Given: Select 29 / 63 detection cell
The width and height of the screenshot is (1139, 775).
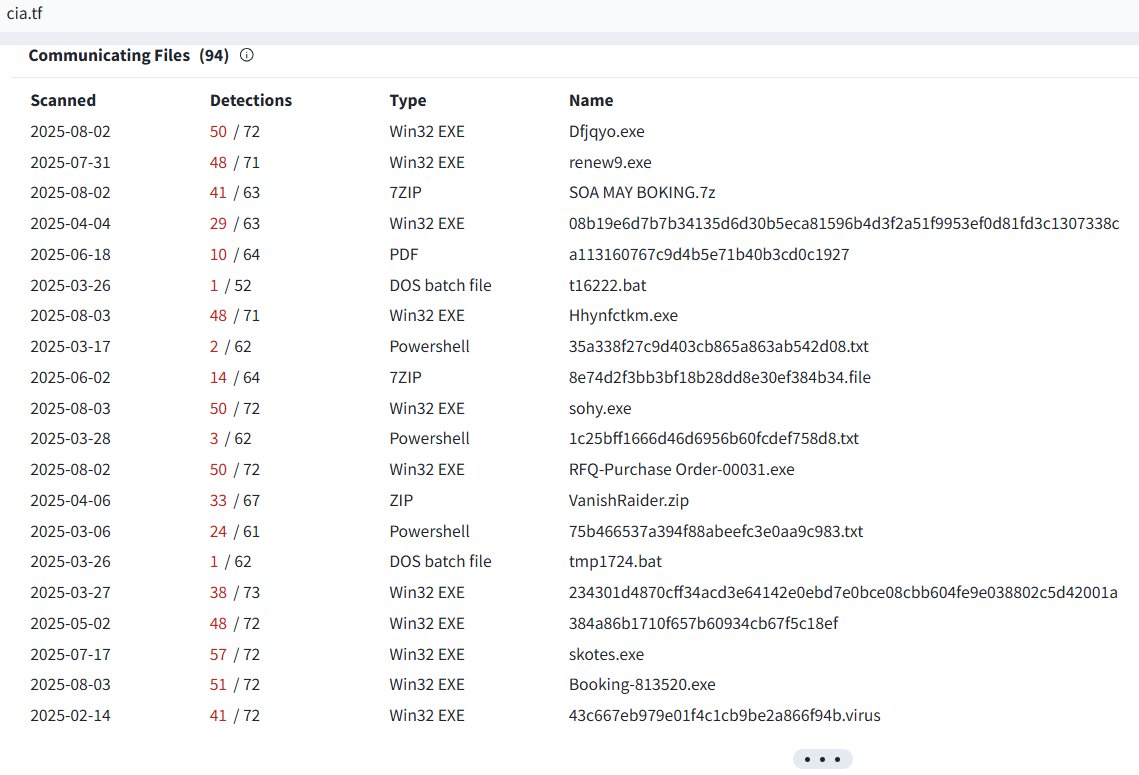Looking at the screenshot, I should pos(235,224).
